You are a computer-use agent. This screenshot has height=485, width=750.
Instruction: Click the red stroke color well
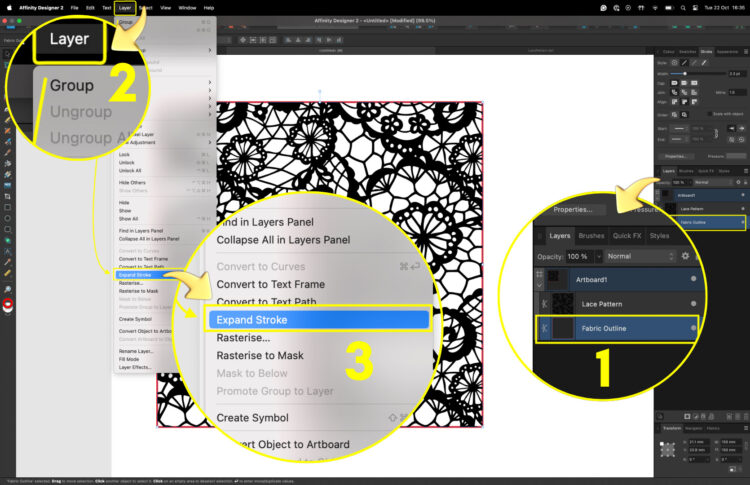pyautogui.click(x=9, y=305)
